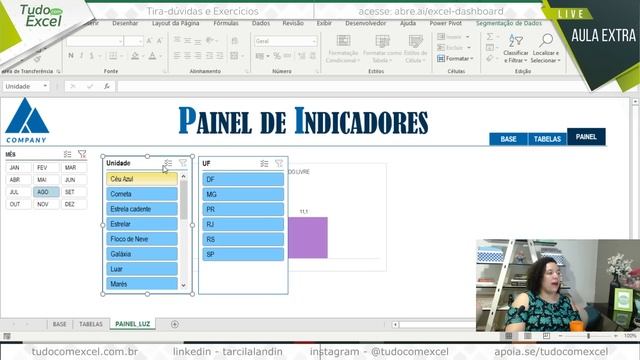Viewport: 640px width, 360px height.
Task: Confirm the formula bar entry checkmark
Action: 90,86
